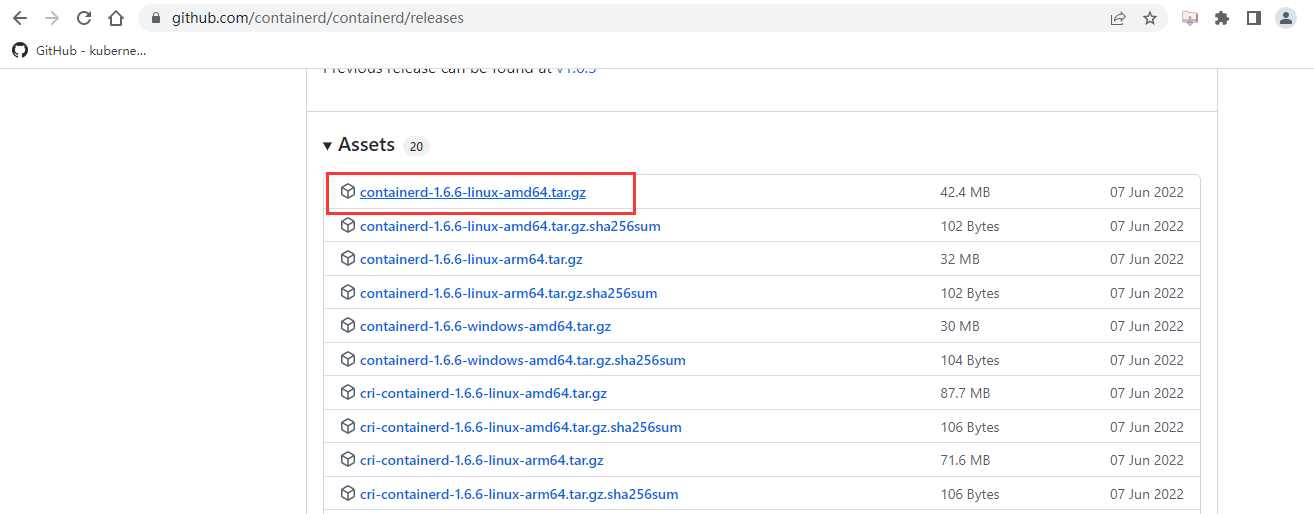The image size is (1314, 514).
Task: Open the browser profile avatar
Action: tap(1286, 18)
